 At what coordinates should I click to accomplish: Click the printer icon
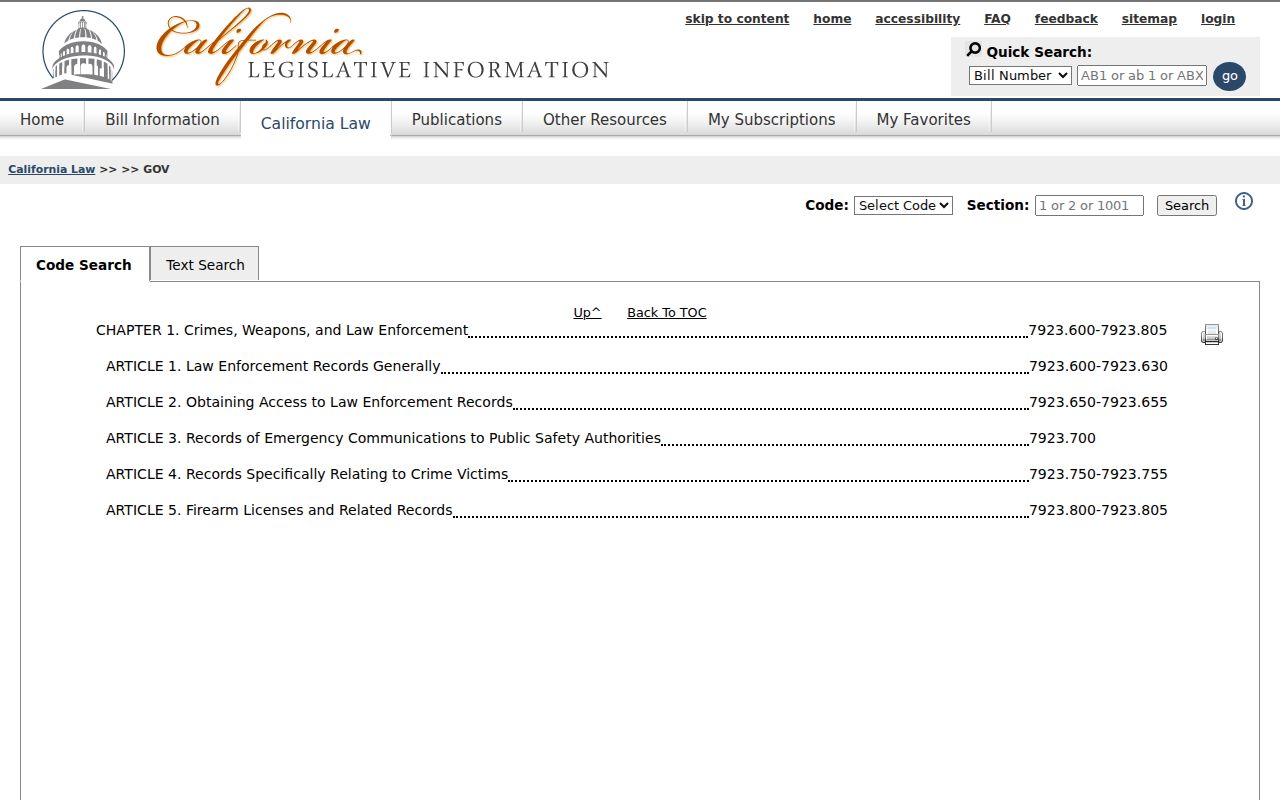1212,335
